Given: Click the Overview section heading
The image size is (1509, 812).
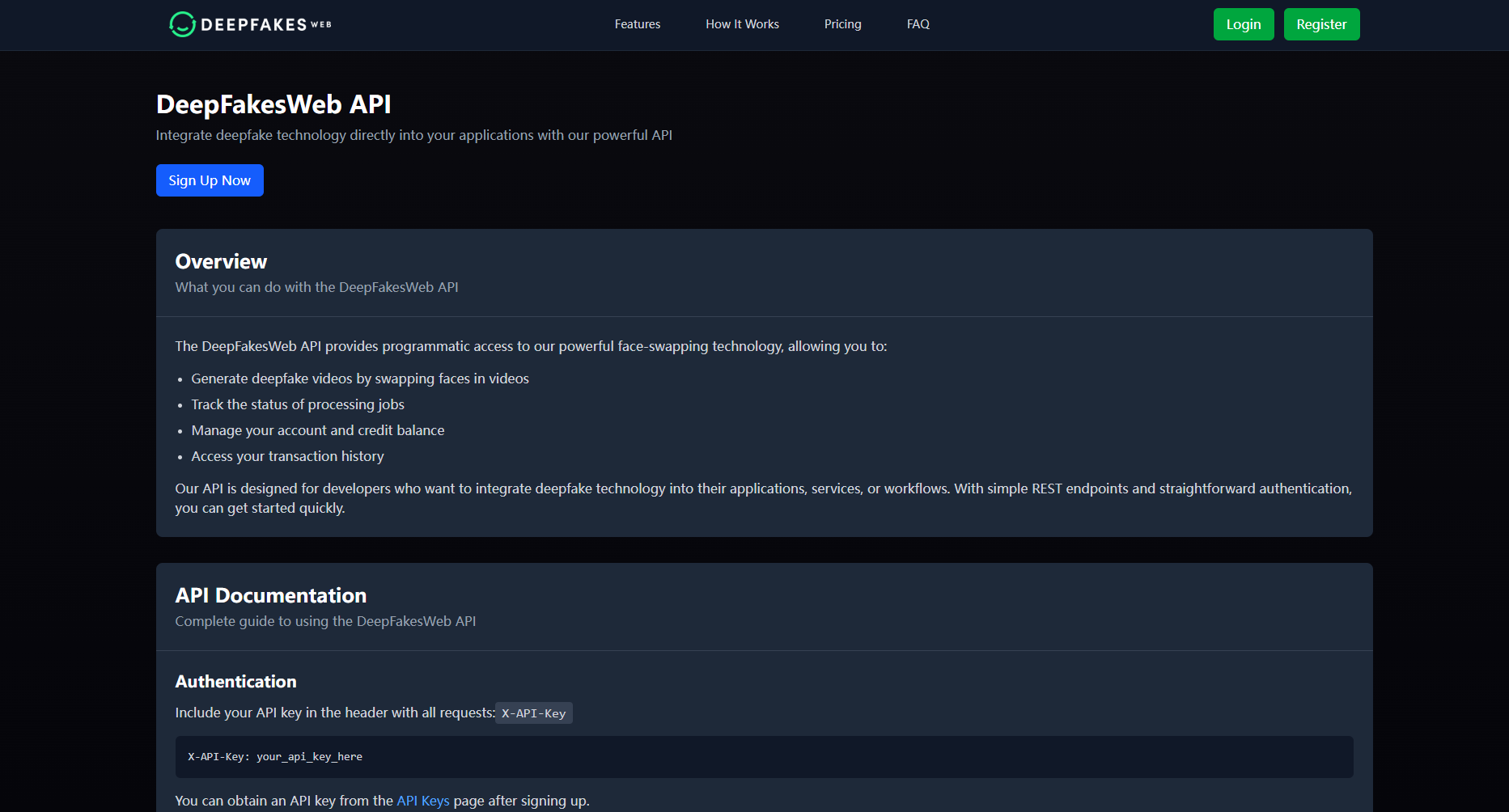Looking at the screenshot, I should point(221,261).
